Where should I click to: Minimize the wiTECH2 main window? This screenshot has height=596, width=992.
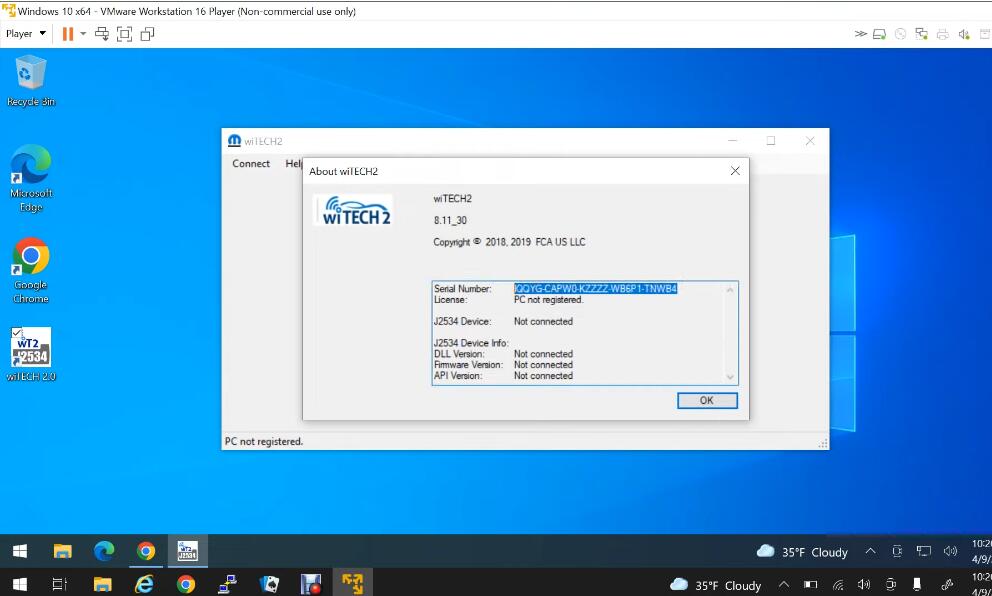tap(732, 140)
